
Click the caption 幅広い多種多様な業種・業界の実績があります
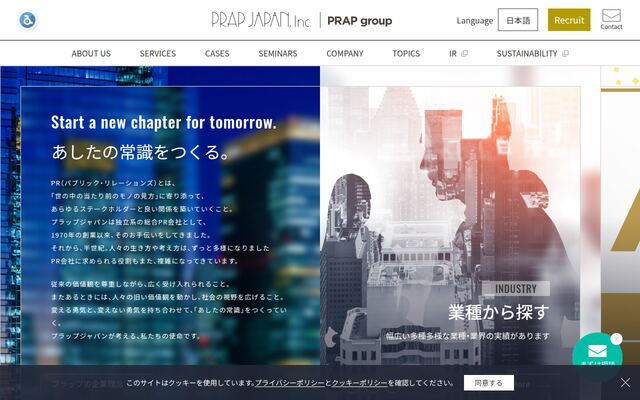pos(468,336)
